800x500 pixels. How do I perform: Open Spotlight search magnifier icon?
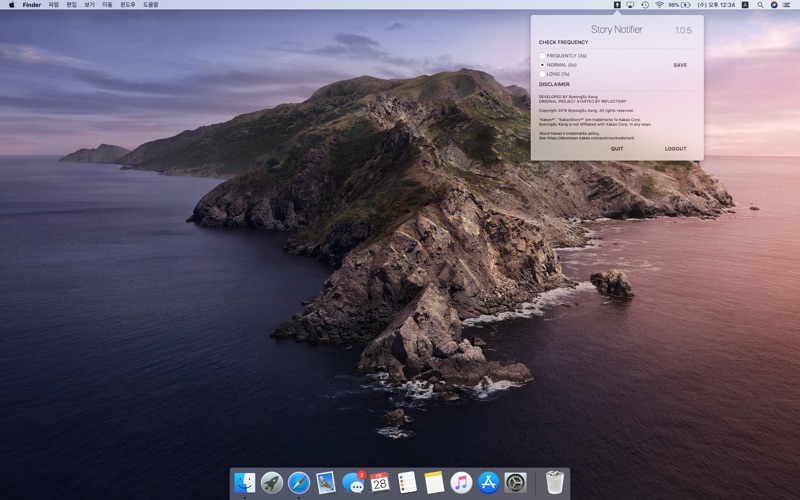[759, 5]
